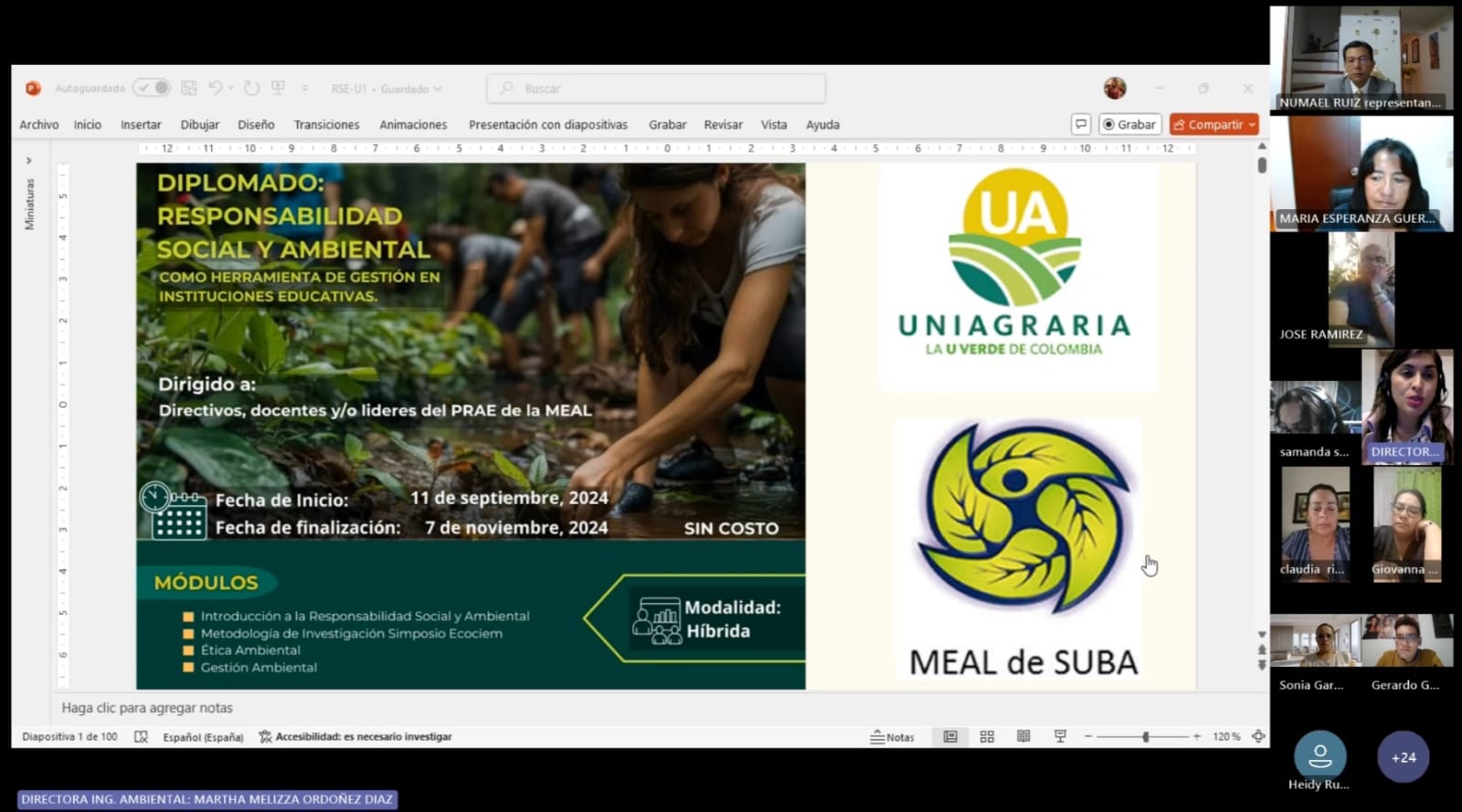This screenshot has width=1462, height=812.
Task: Start Slide Show icon in status bar
Action: [x=1060, y=737]
